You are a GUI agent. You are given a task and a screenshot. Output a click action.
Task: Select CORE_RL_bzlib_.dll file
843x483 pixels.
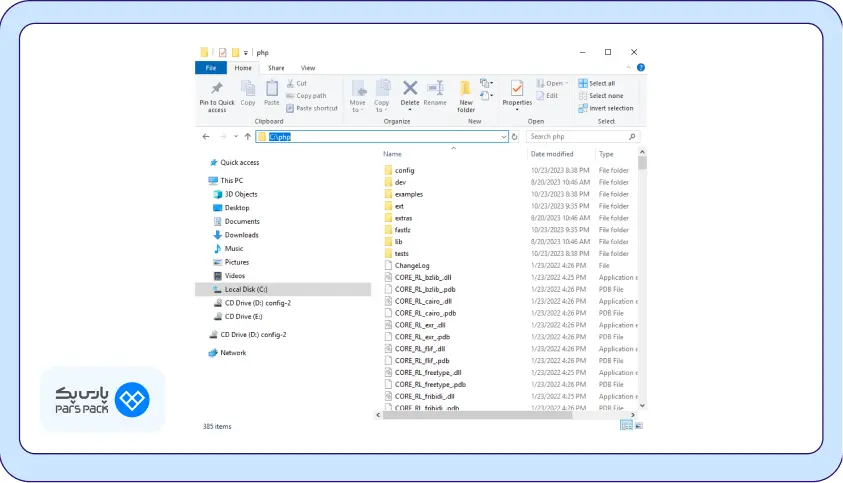point(418,278)
